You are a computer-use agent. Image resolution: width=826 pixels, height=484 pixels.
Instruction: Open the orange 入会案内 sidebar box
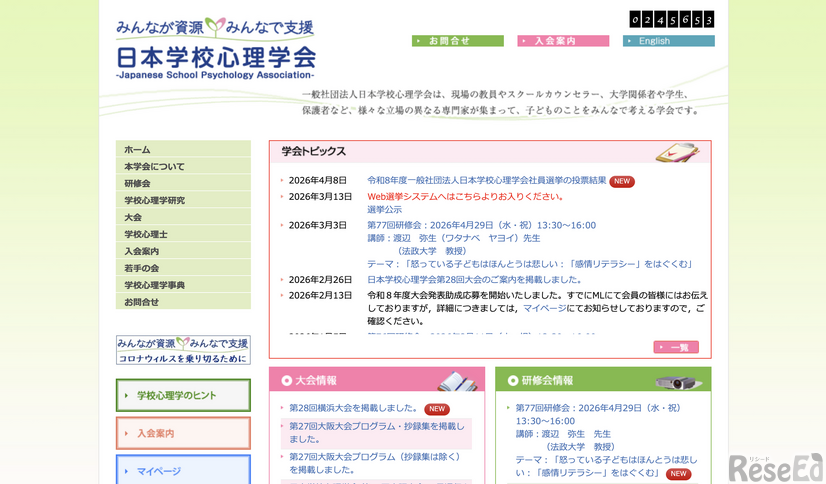click(183, 433)
